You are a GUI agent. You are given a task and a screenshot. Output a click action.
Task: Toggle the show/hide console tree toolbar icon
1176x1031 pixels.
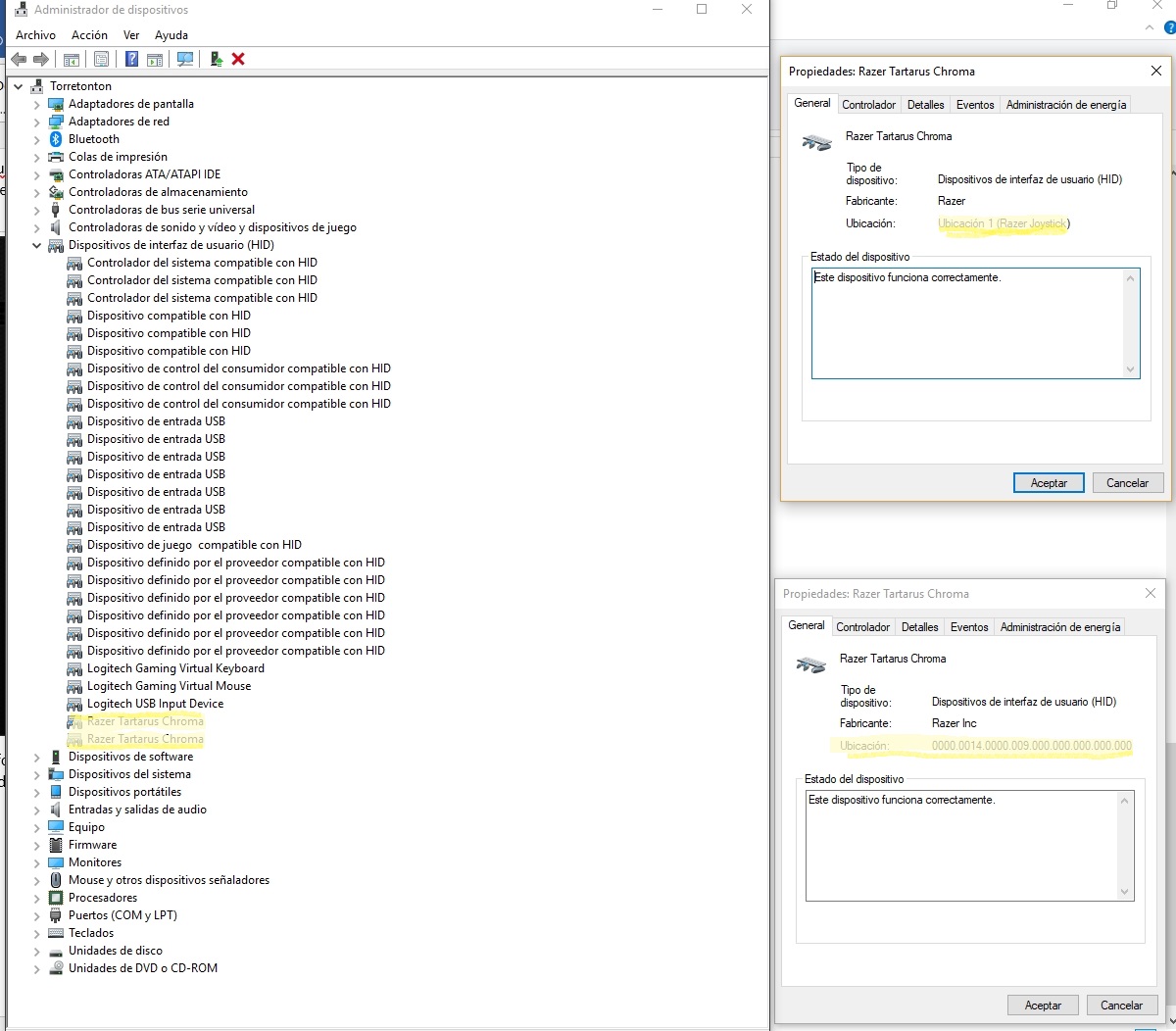(x=72, y=59)
